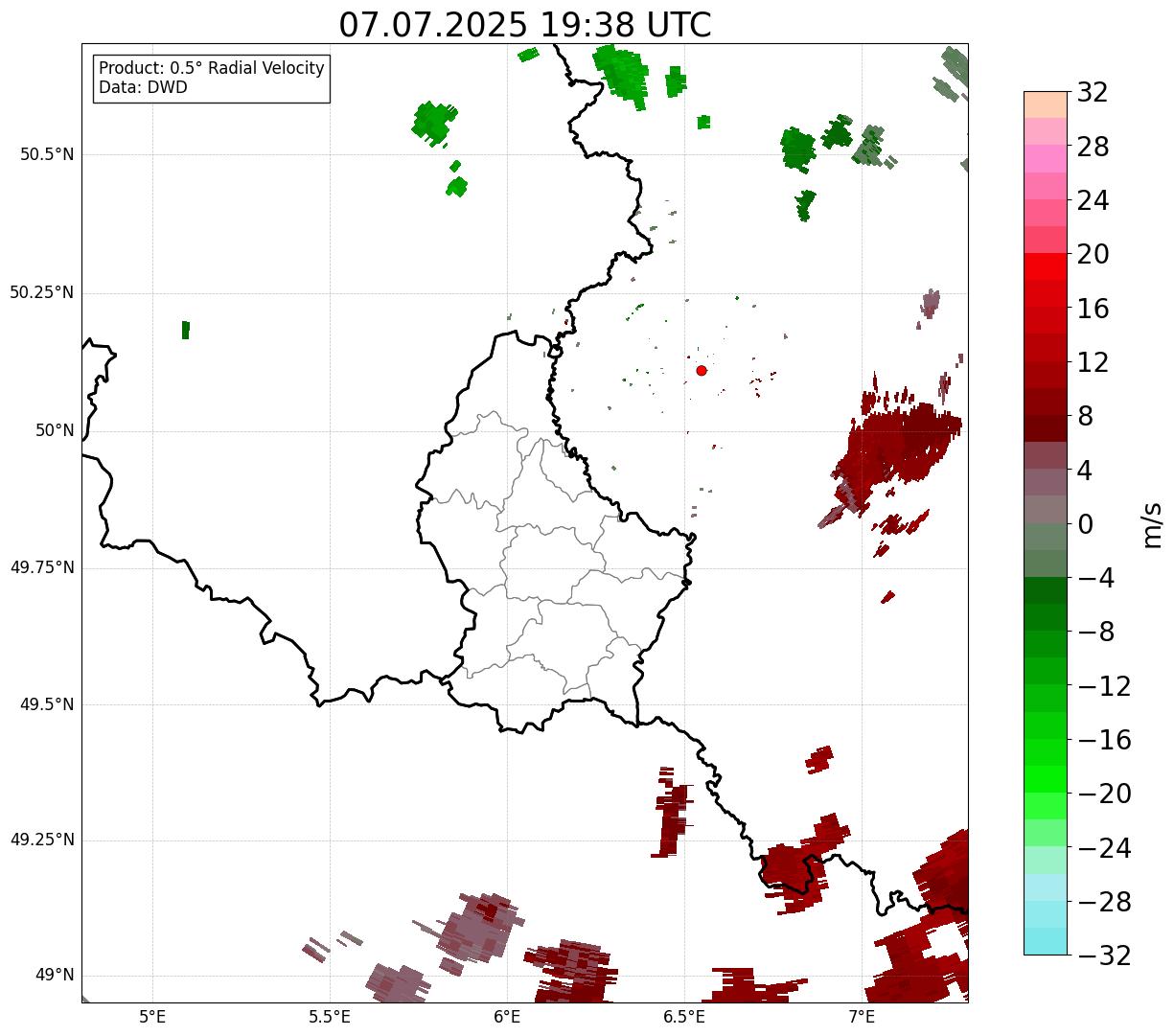This screenshot has height=1036, width=1174.
Task: Click the bright green colorbar segment above −20
Action: [1046, 779]
